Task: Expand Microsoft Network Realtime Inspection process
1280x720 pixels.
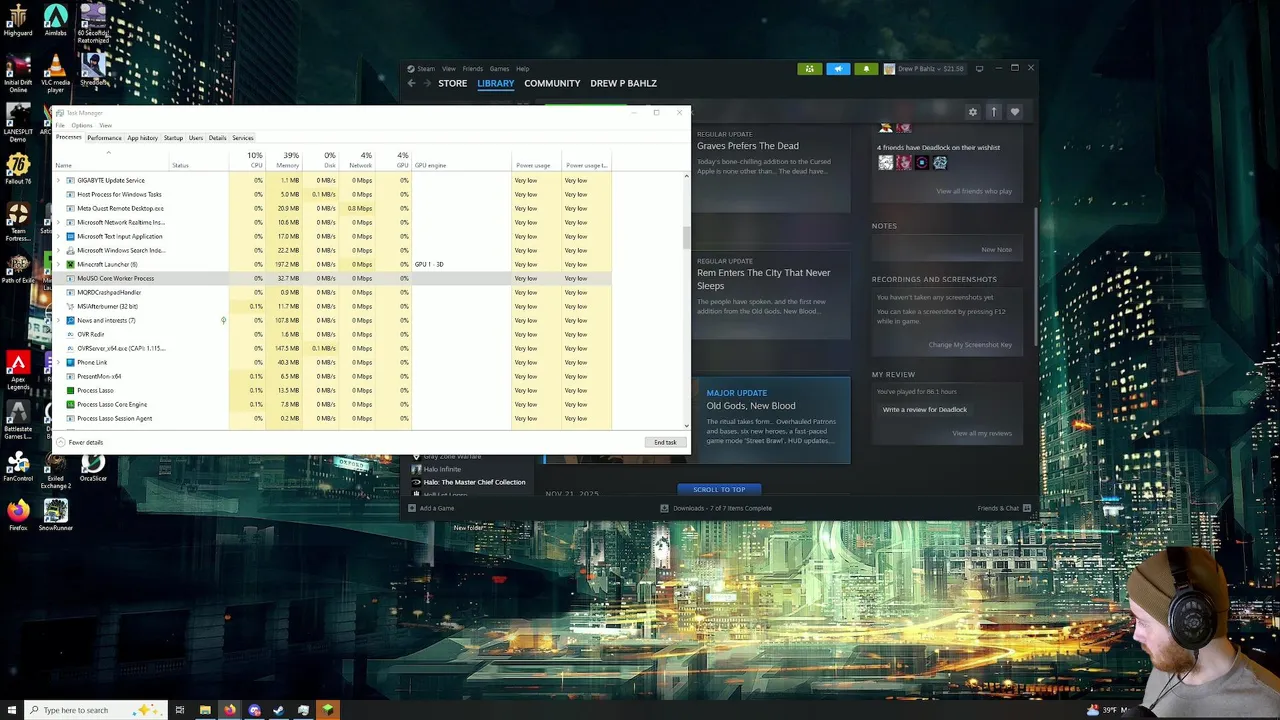Action: tap(58, 222)
